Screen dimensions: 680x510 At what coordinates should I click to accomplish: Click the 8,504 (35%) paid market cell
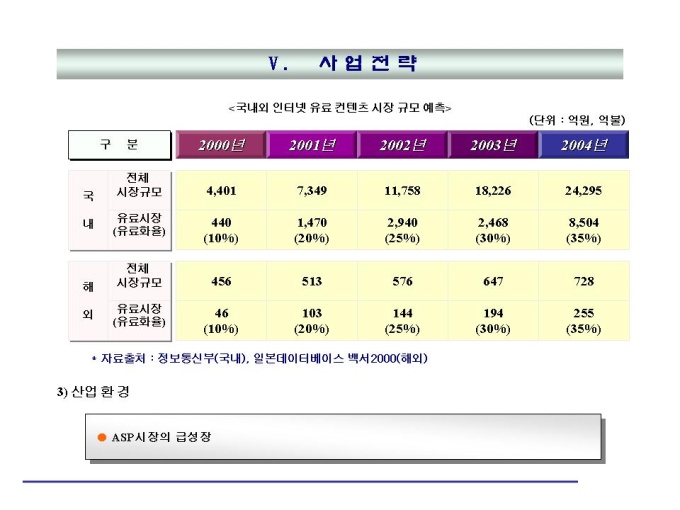tap(584, 230)
